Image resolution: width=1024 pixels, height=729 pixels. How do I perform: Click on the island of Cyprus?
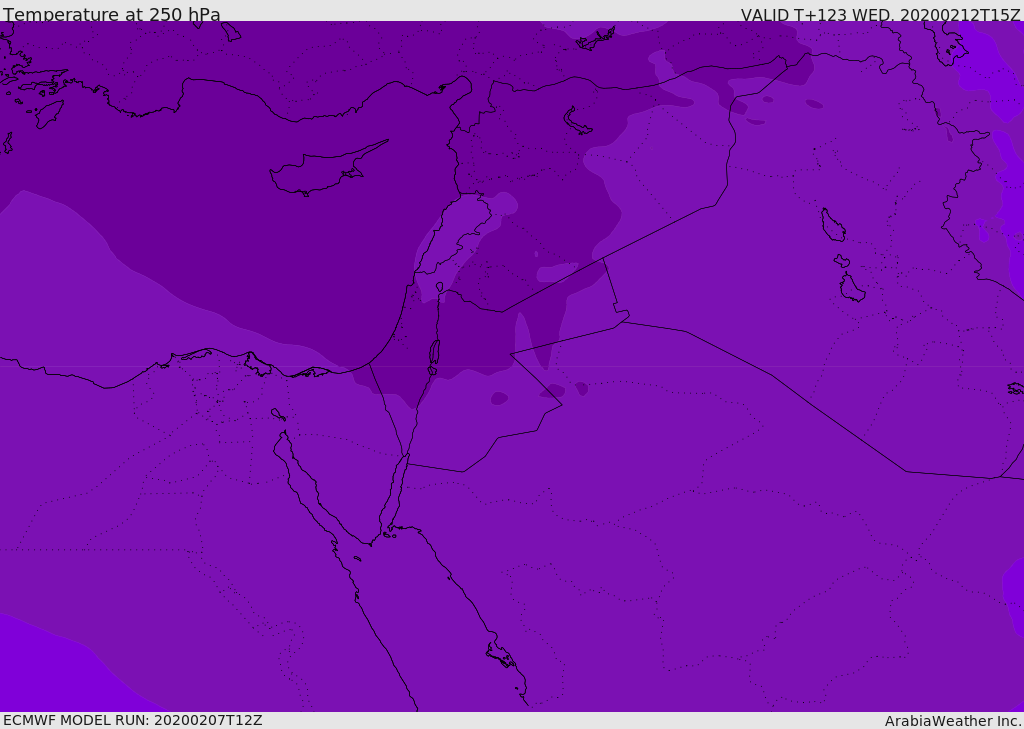[x=320, y=172]
